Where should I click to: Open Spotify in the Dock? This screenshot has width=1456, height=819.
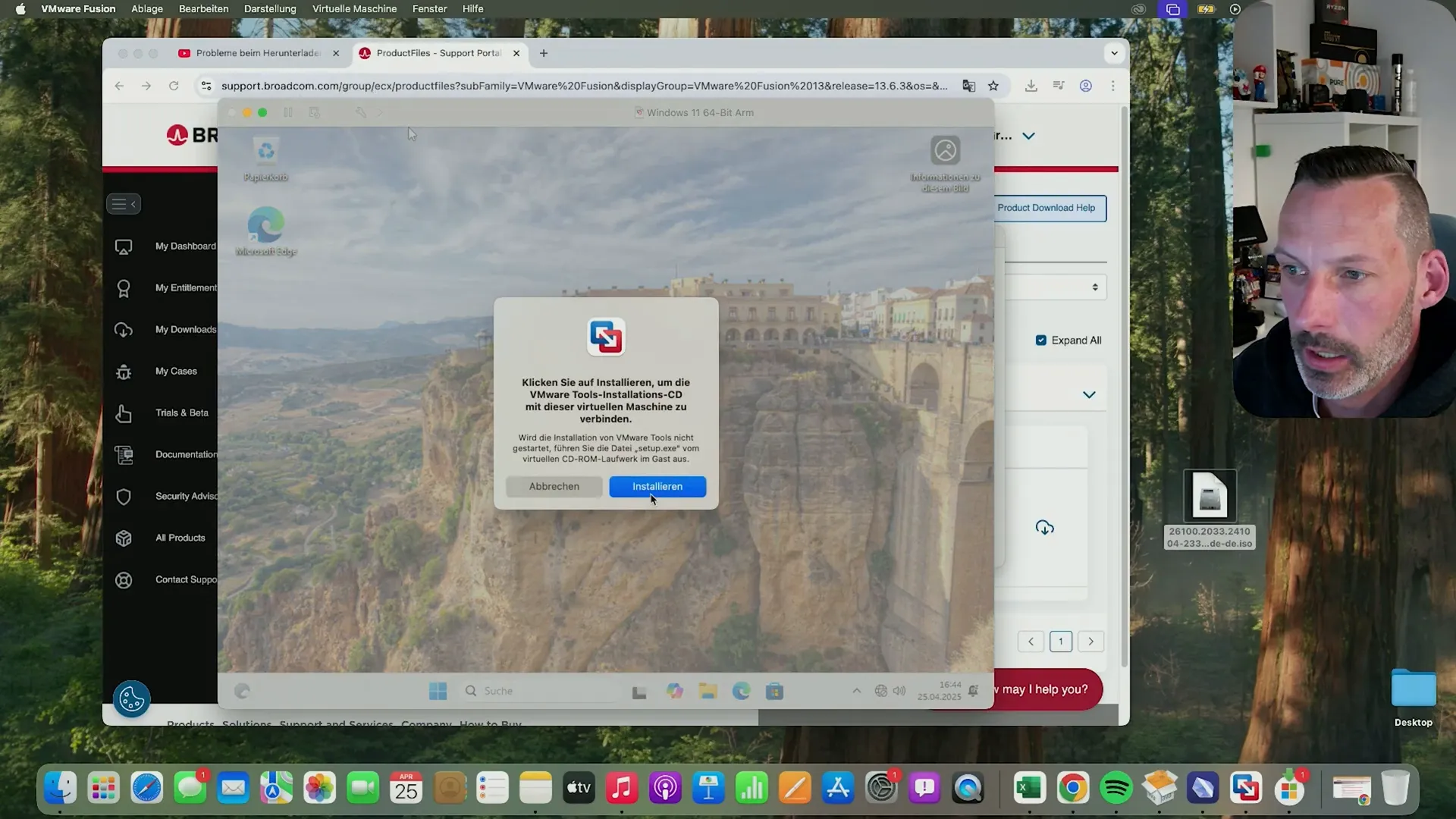1116,788
